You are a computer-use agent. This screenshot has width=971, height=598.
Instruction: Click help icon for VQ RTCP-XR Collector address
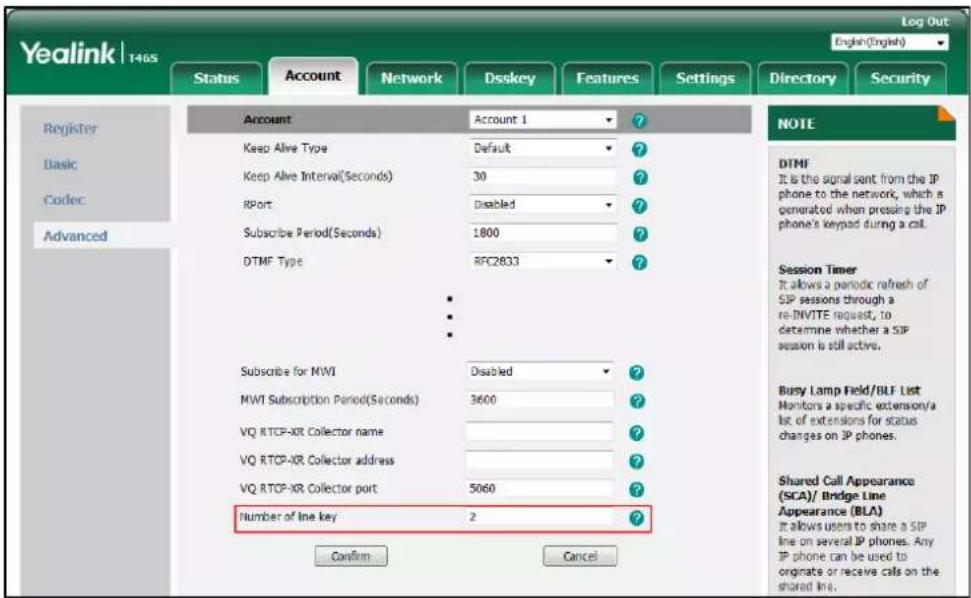point(636,461)
